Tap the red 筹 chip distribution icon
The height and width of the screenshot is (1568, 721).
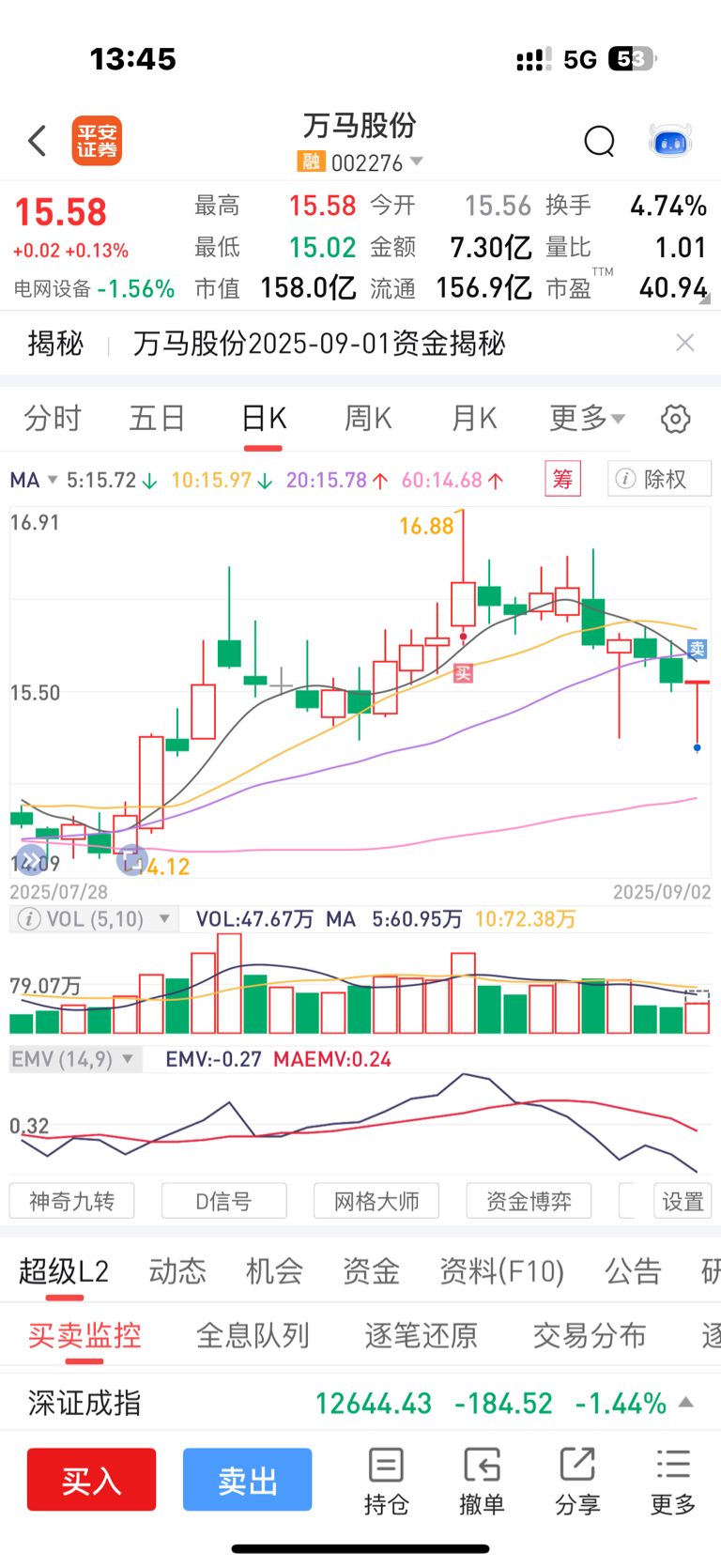[x=563, y=480]
